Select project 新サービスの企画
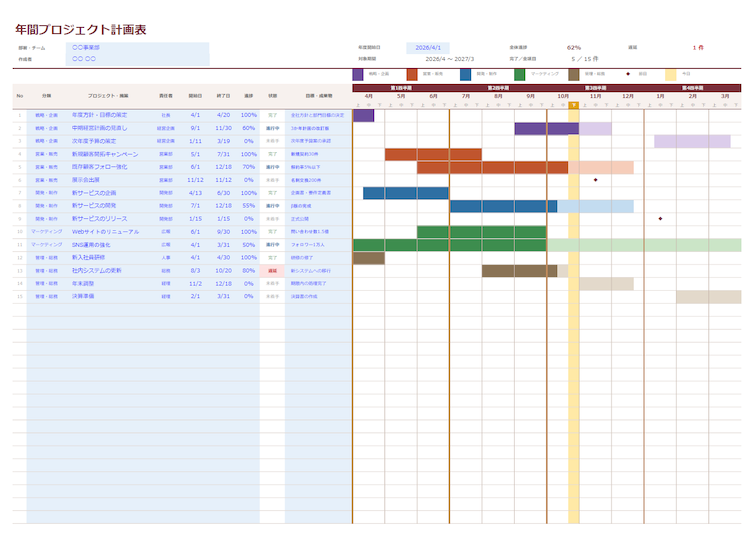The width and height of the screenshot is (754, 533). tap(94, 193)
